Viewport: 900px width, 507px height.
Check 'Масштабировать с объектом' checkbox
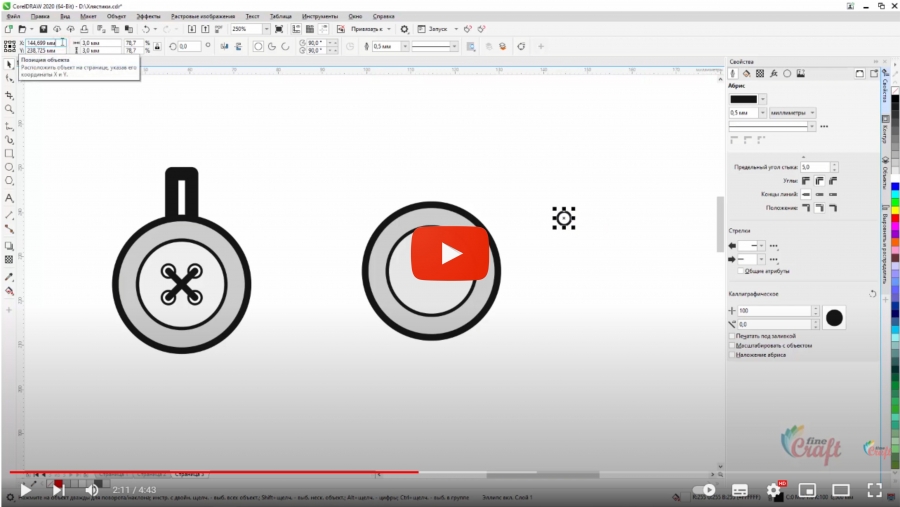(x=732, y=346)
